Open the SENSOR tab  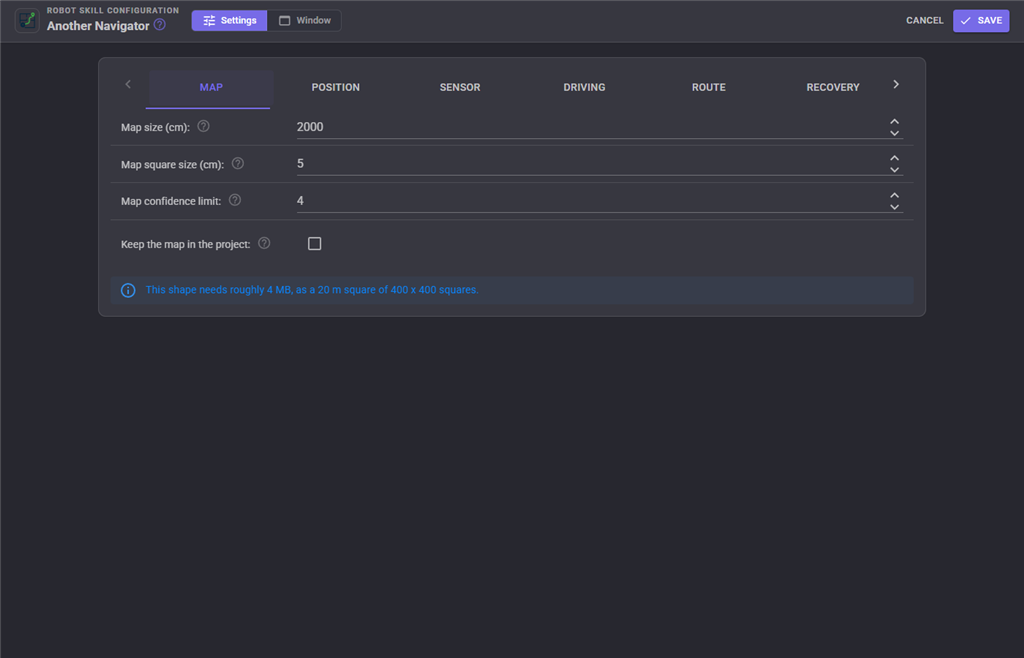point(460,87)
